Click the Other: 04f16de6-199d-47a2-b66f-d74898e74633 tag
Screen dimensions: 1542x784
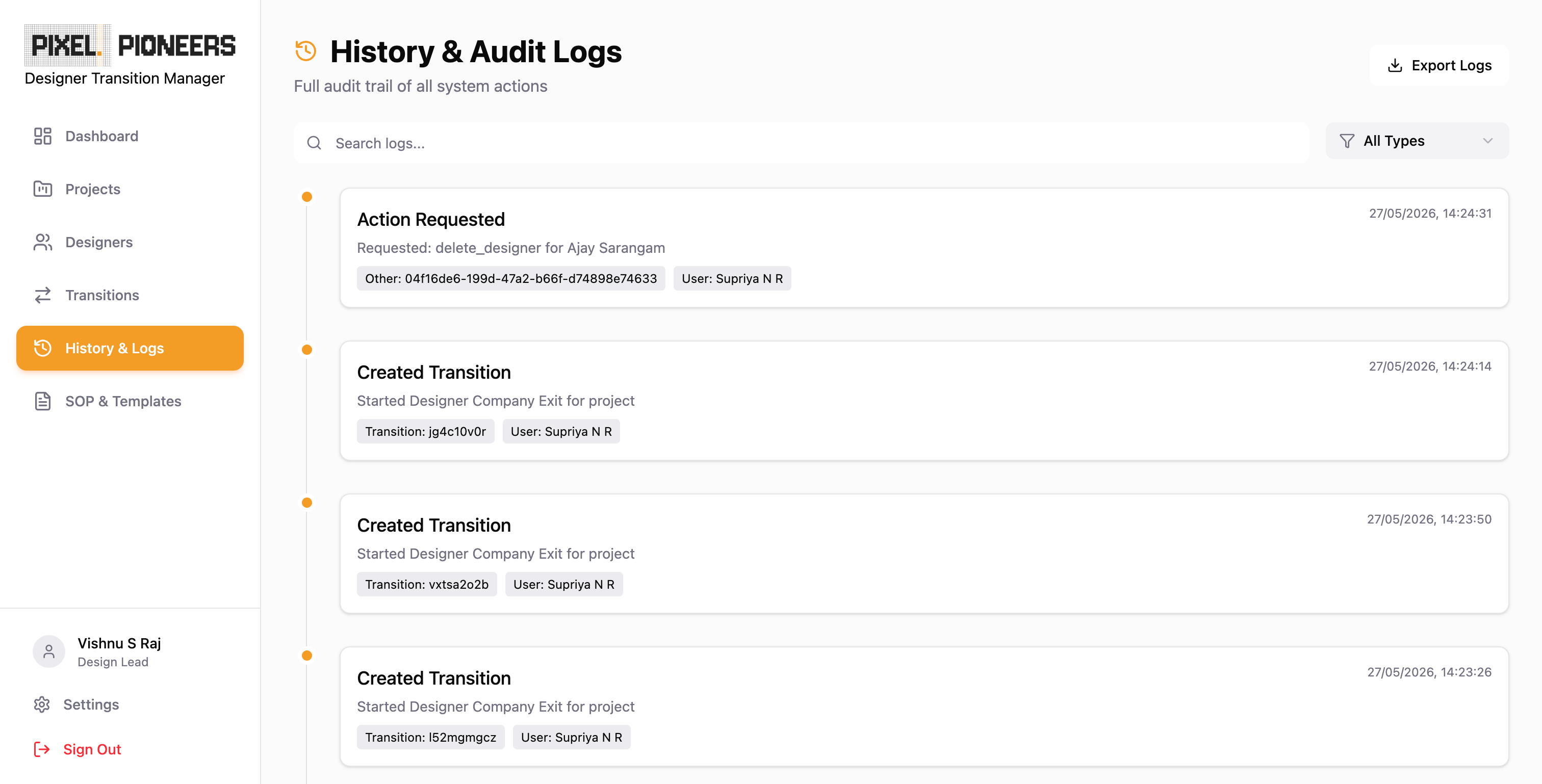click(x=511, y=278)
